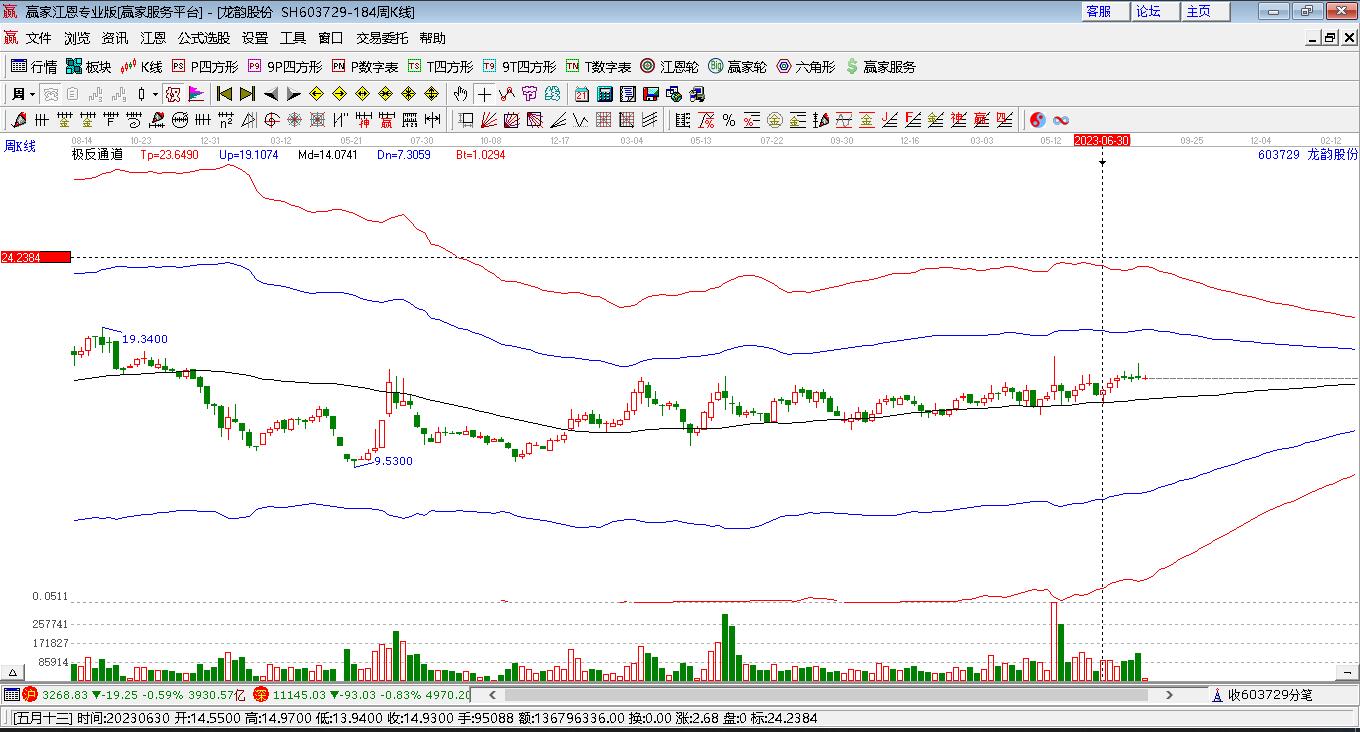Viewport: 1360px width, 732px height.
Task: Open the calendar icon
Action: pos(582,94)
